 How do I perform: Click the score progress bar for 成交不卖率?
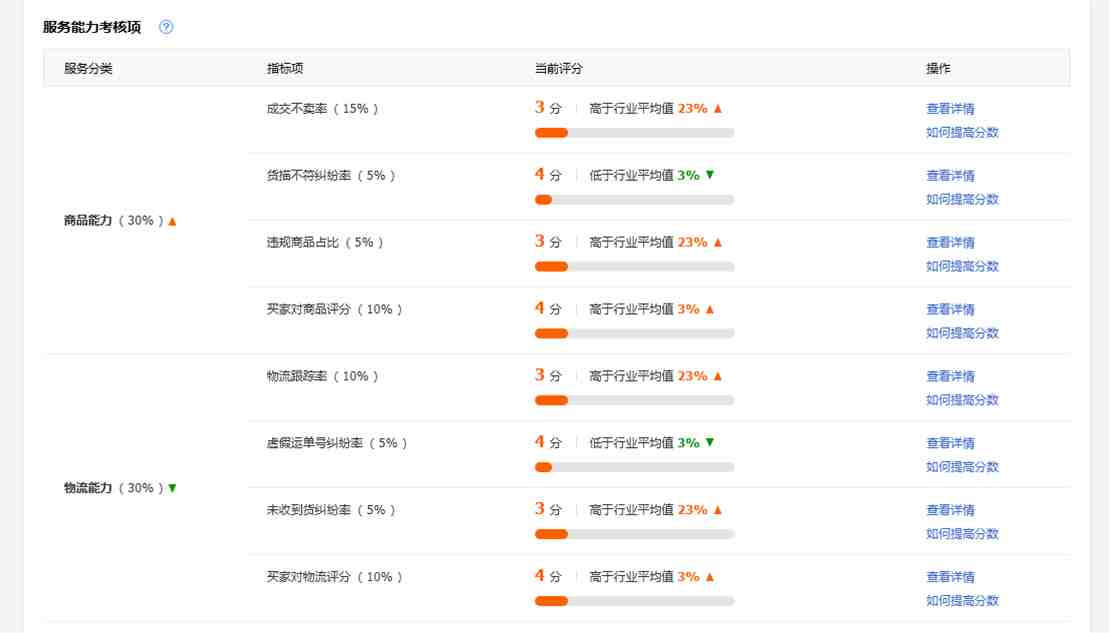[x=634, y=133]
